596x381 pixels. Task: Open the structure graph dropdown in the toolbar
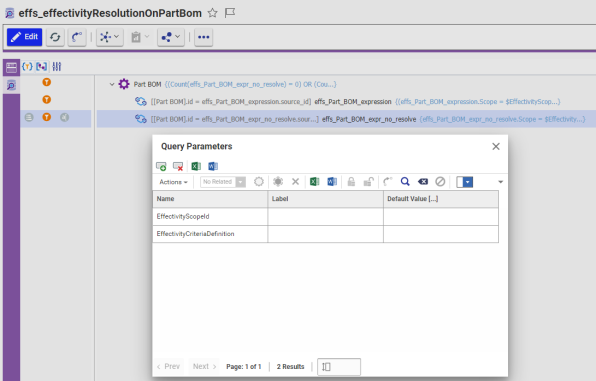[109, 37]
